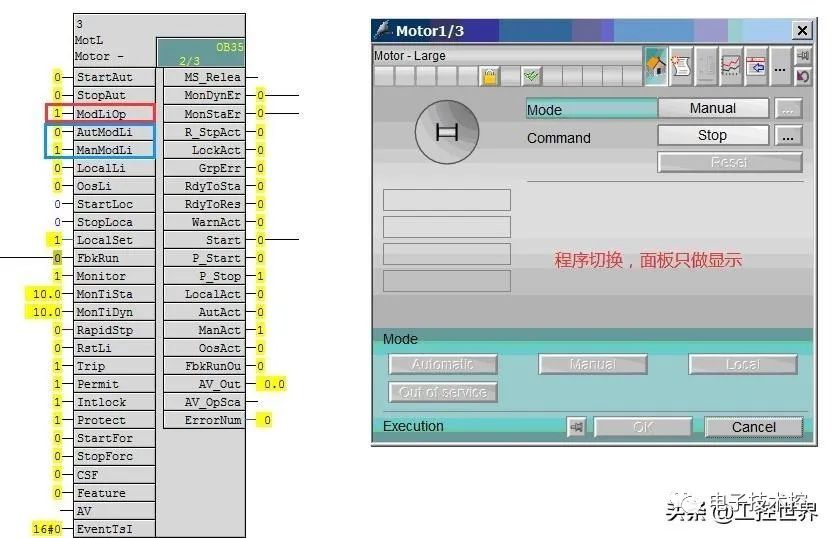Select the CSF input pin
Image resolution: width=834 pixels, height=538 pixels.
point(115,475)
